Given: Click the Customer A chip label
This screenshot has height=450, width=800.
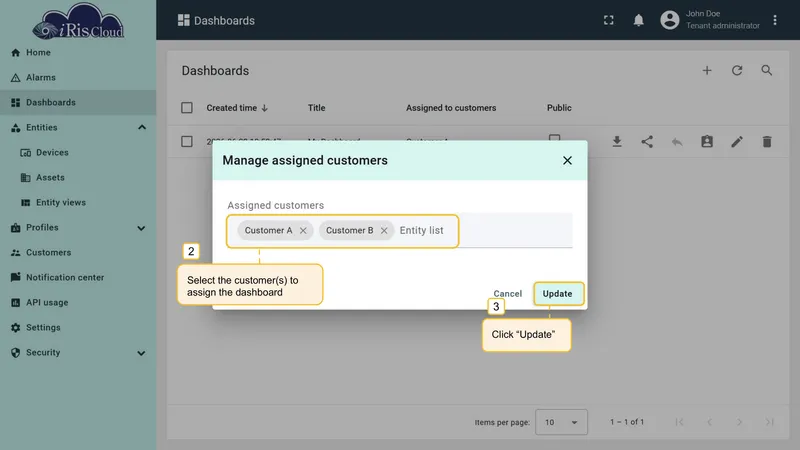Looking at the screenshot, I should [x=268, y=231].
